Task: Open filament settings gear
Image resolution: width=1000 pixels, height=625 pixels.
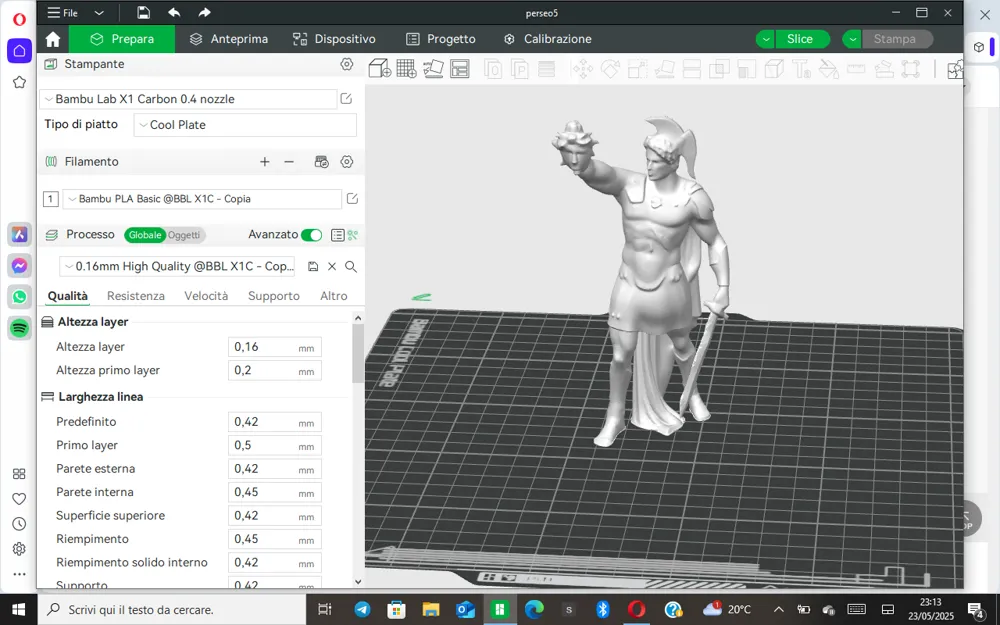Action: 346,162
